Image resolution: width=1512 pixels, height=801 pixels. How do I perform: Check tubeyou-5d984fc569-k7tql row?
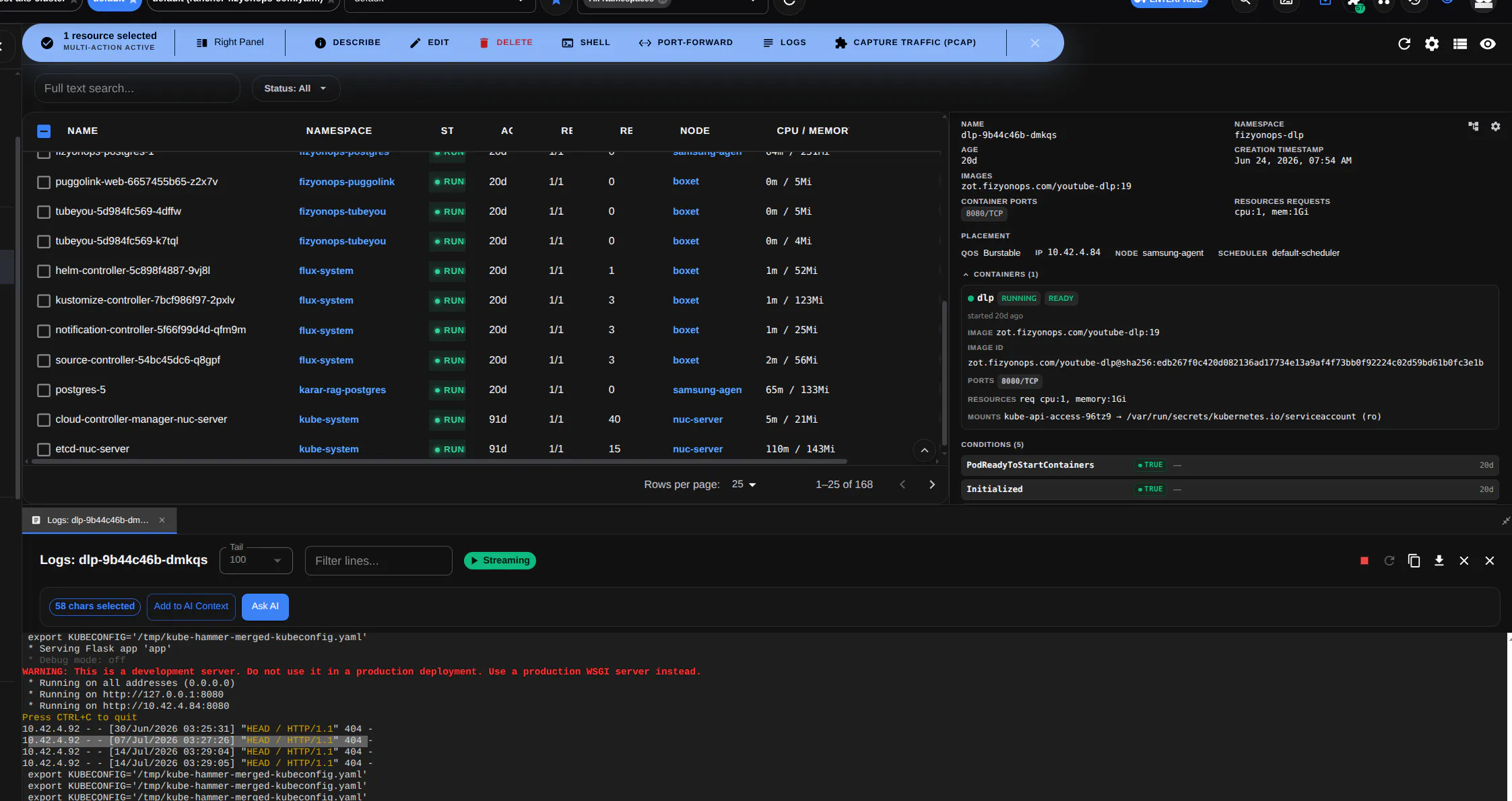pyautogui.click(x=44, y=241)
